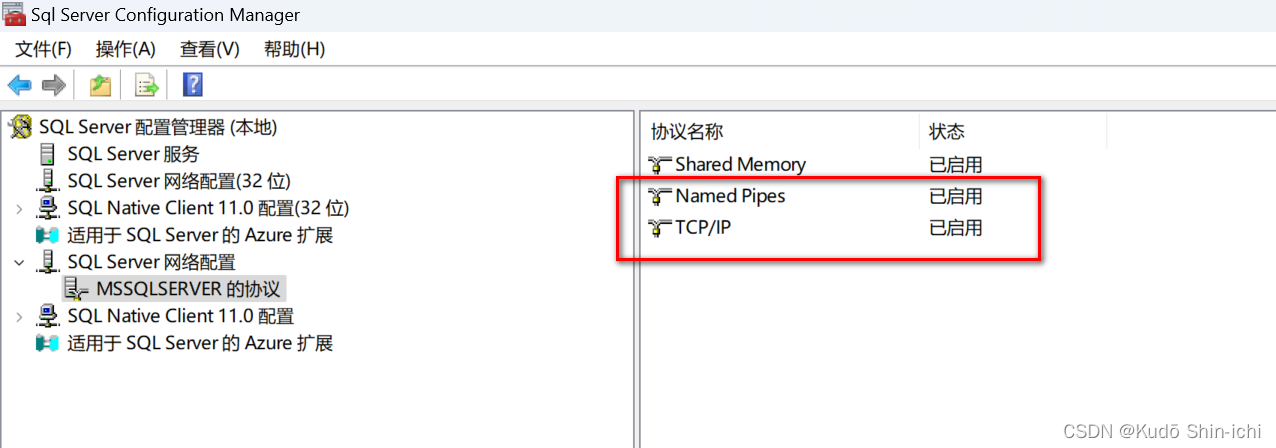Click the Up one level folder icon
Viewport: 1276px width, 448px height.
click(x=100, y=86)
